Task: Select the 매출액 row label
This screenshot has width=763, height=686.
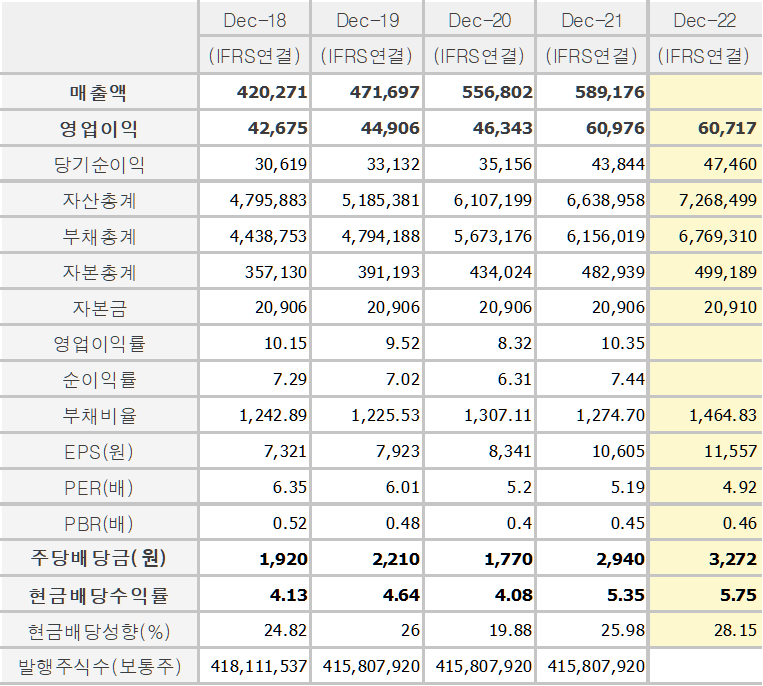Action: [98, 92]
